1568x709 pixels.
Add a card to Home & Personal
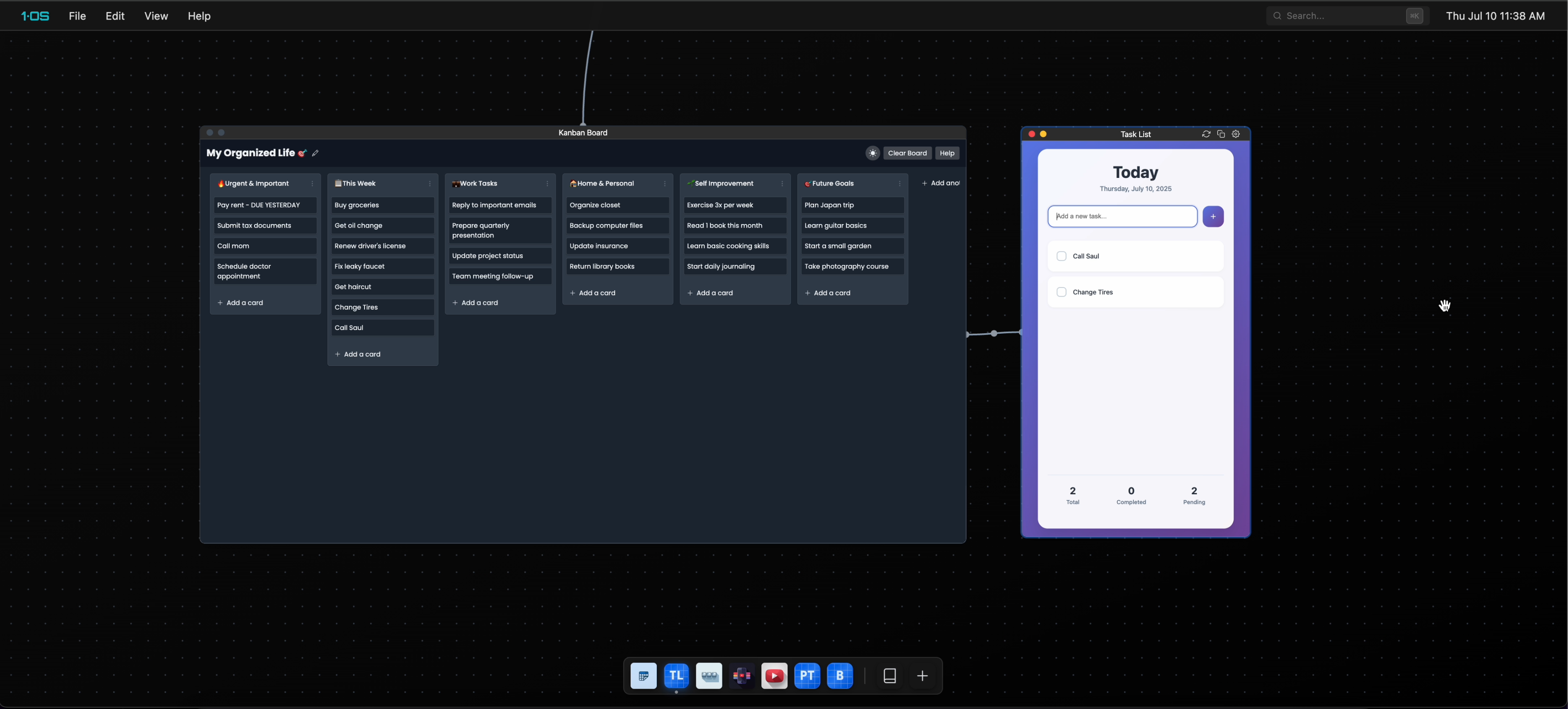pos(593,293)
